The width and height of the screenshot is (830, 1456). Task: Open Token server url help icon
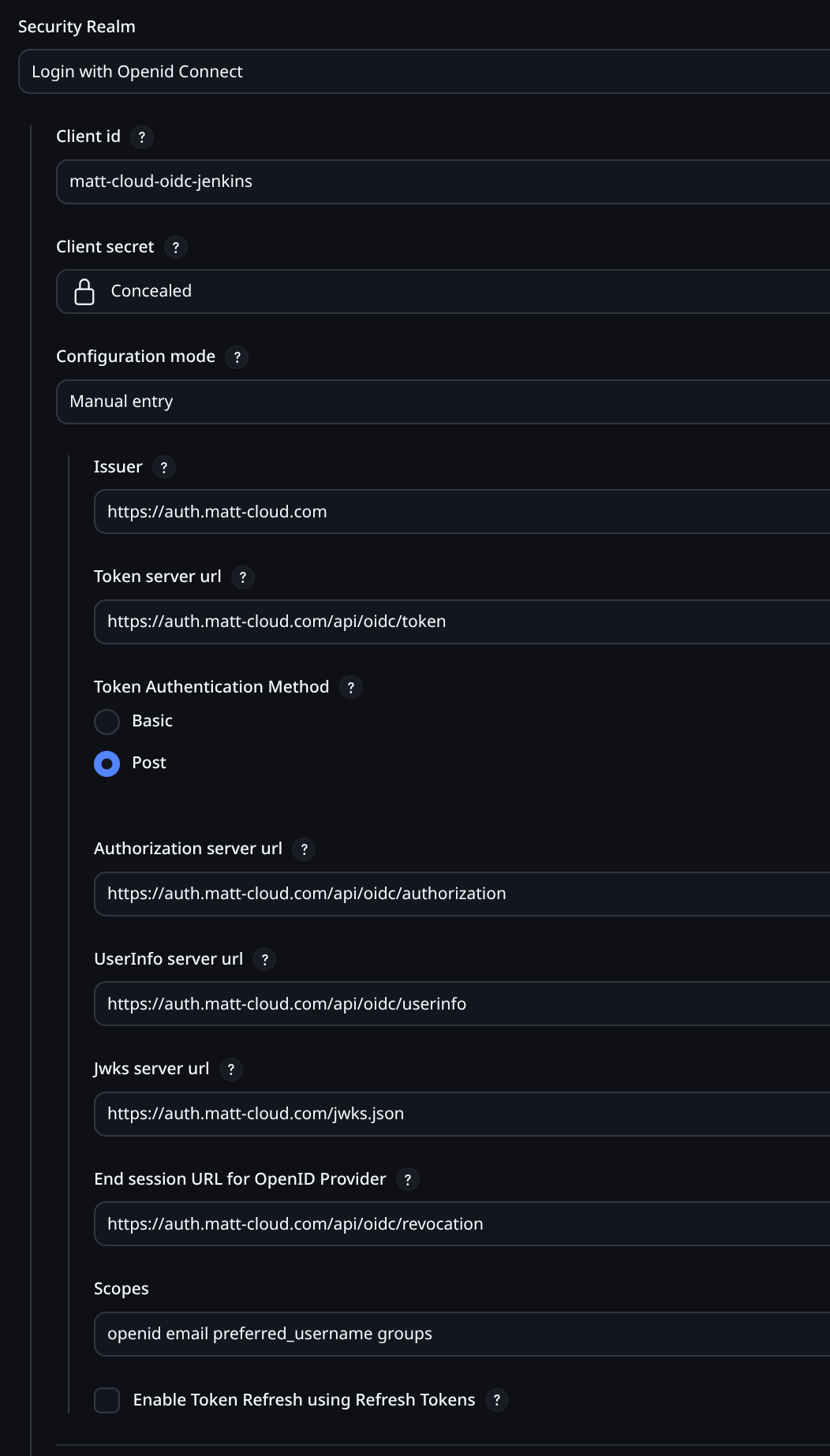[242, 577]
